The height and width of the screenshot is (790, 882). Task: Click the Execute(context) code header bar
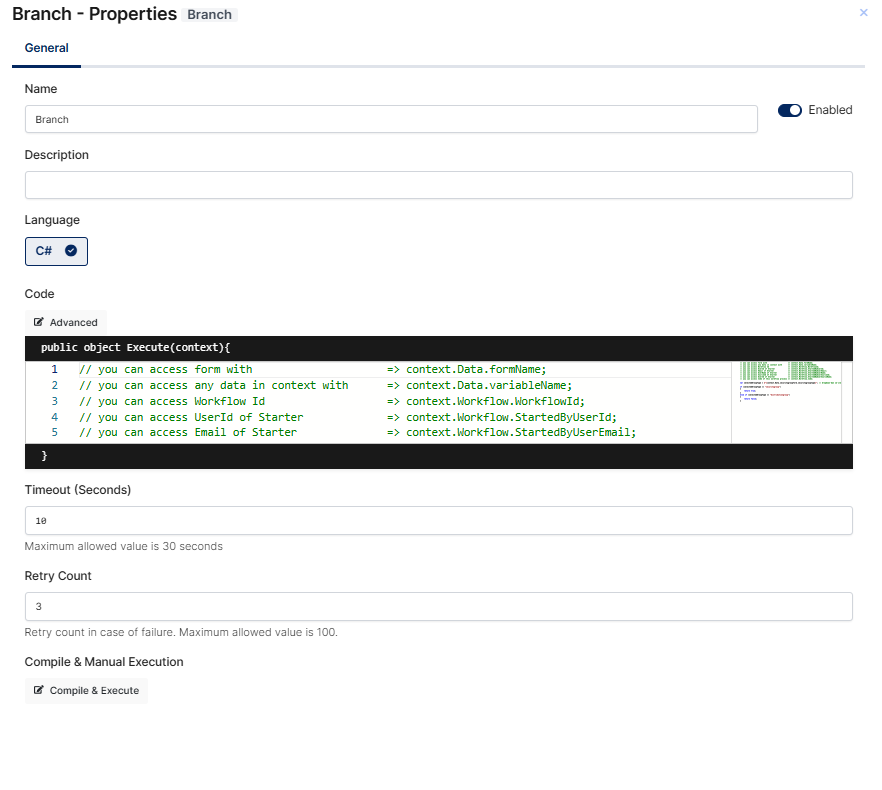coord(439,348)
